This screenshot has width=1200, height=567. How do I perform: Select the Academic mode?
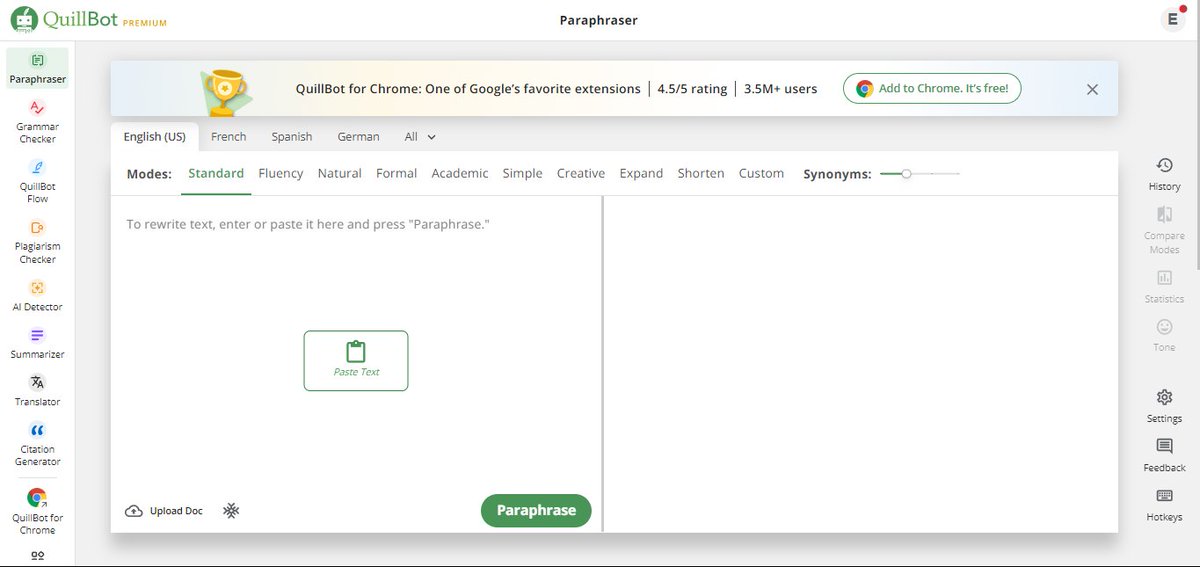tap(460, 173)
